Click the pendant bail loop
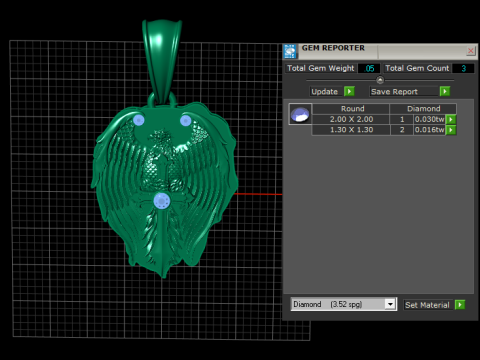The image size is (480, 360). pos(162,62)
